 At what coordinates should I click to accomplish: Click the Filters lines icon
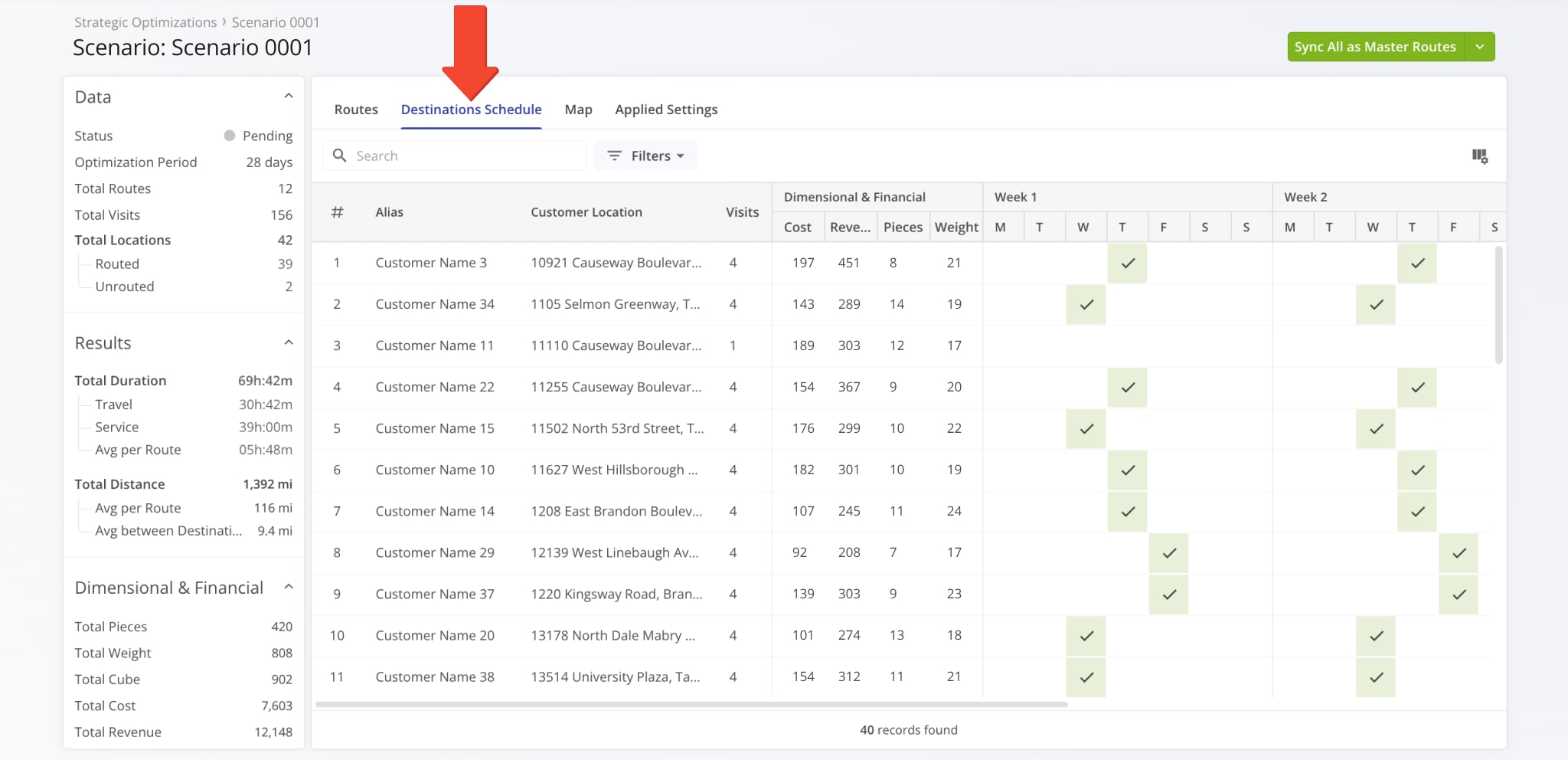pyautogui.click(x=614, y=156)
